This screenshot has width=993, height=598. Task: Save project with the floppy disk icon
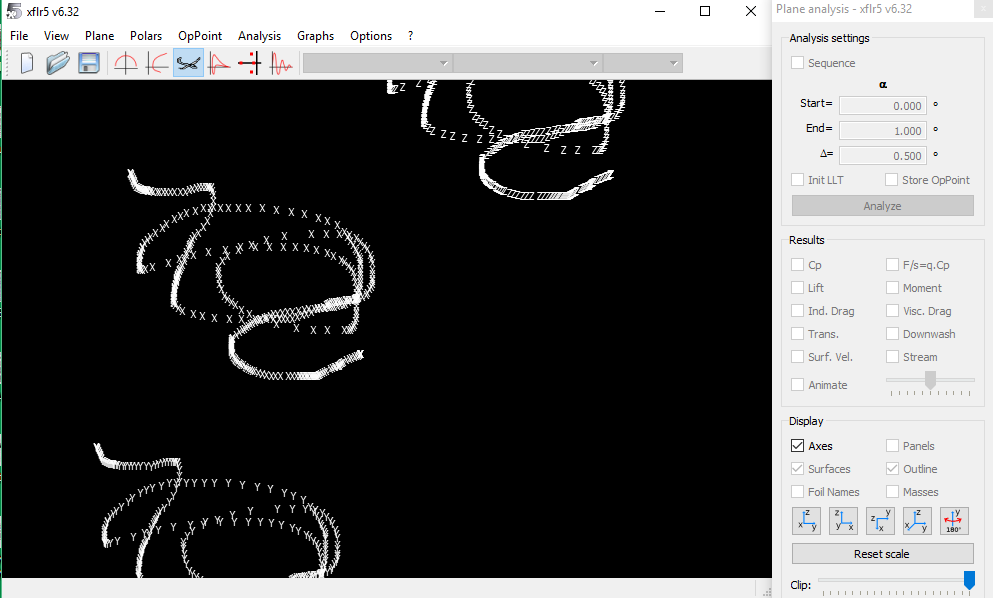[x=89, y=63]
